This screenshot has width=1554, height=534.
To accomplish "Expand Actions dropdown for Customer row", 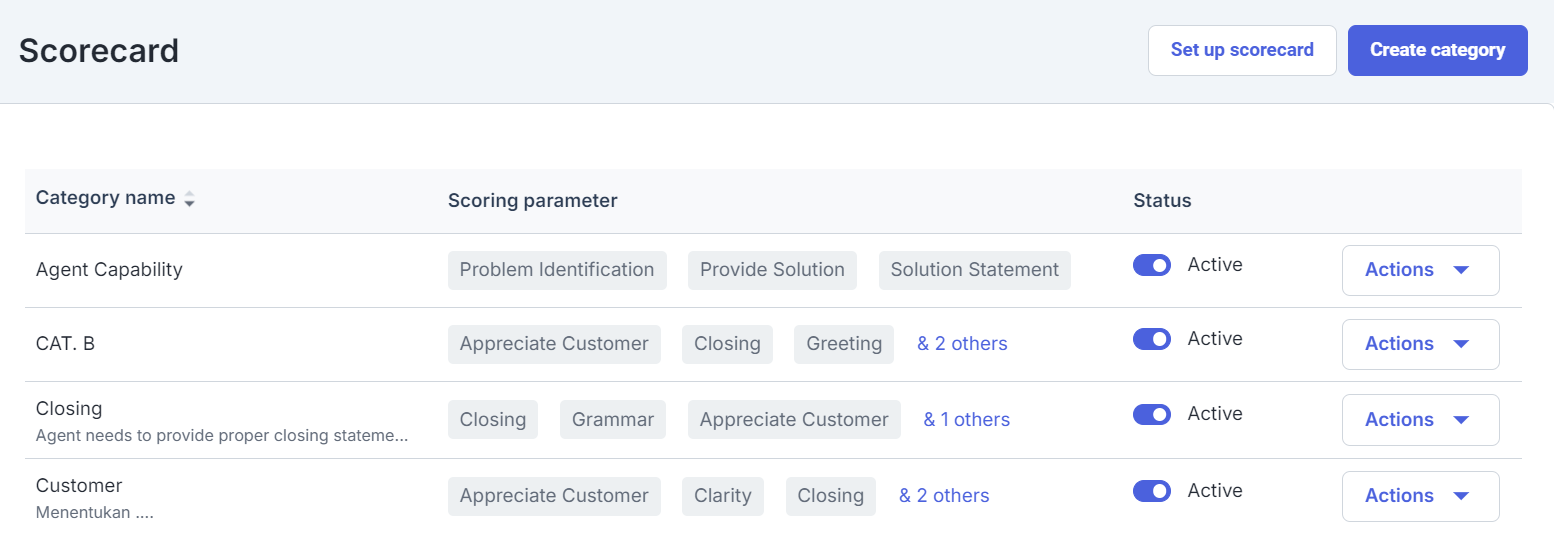I will click(x=1420, y=496).
